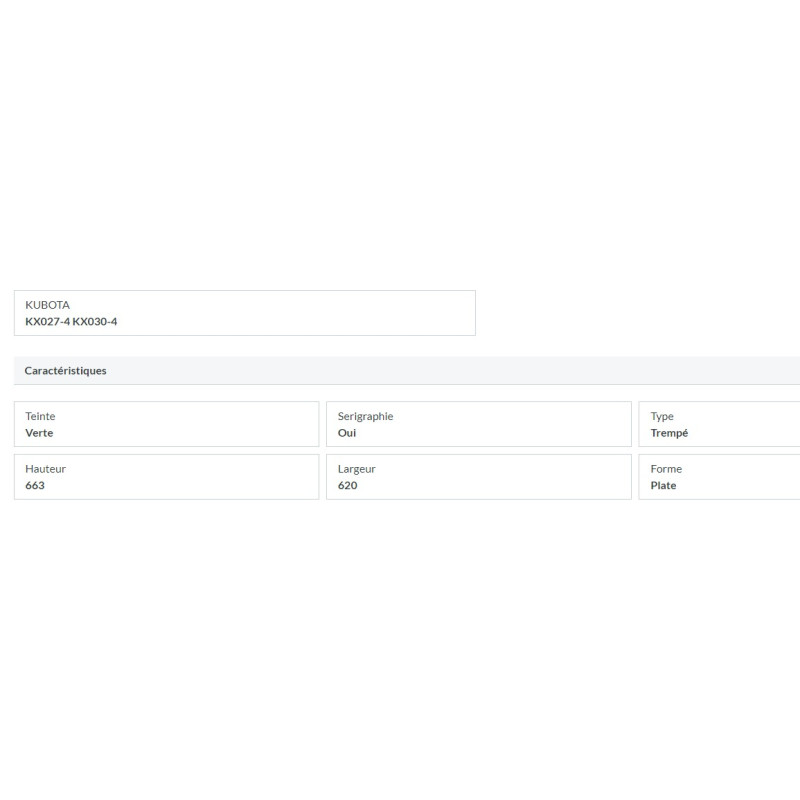This screenshot has height=800, width=800.
Task: Click the Caractéristiques section header
Action: [65, 370]
